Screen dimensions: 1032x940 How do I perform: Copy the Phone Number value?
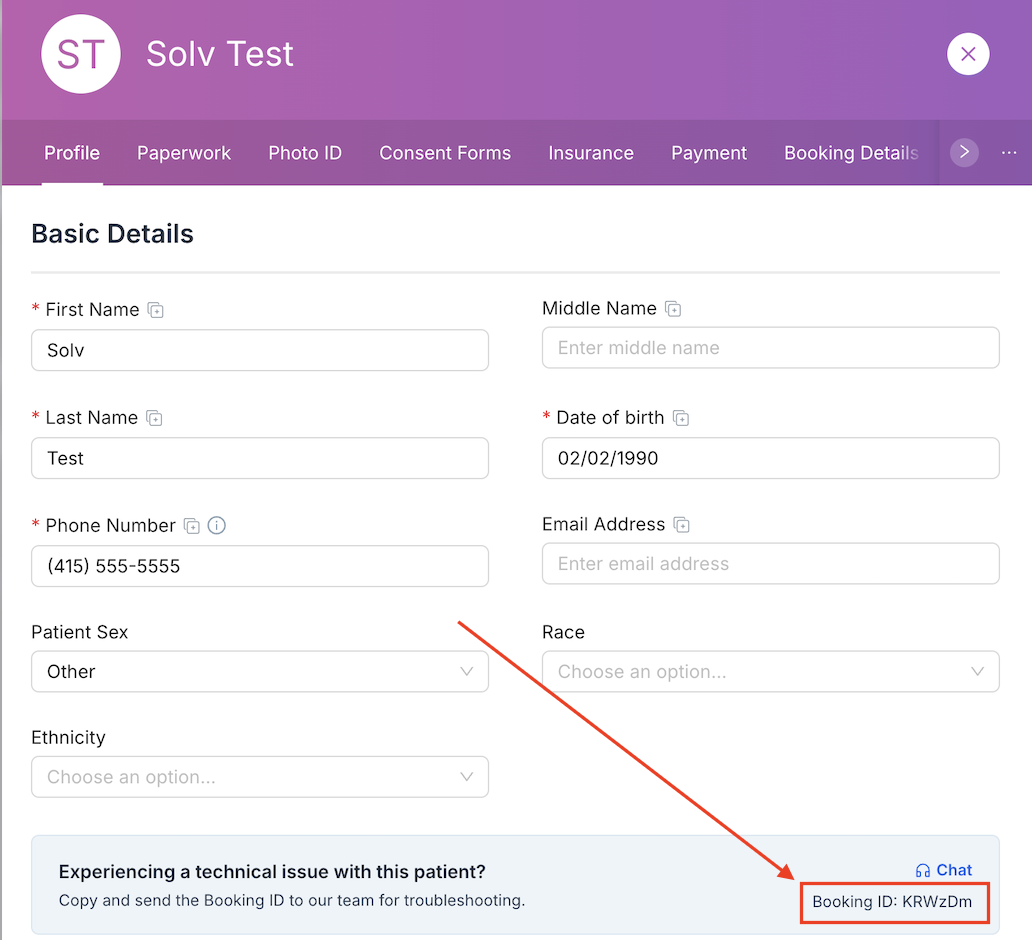click(192, 526)
